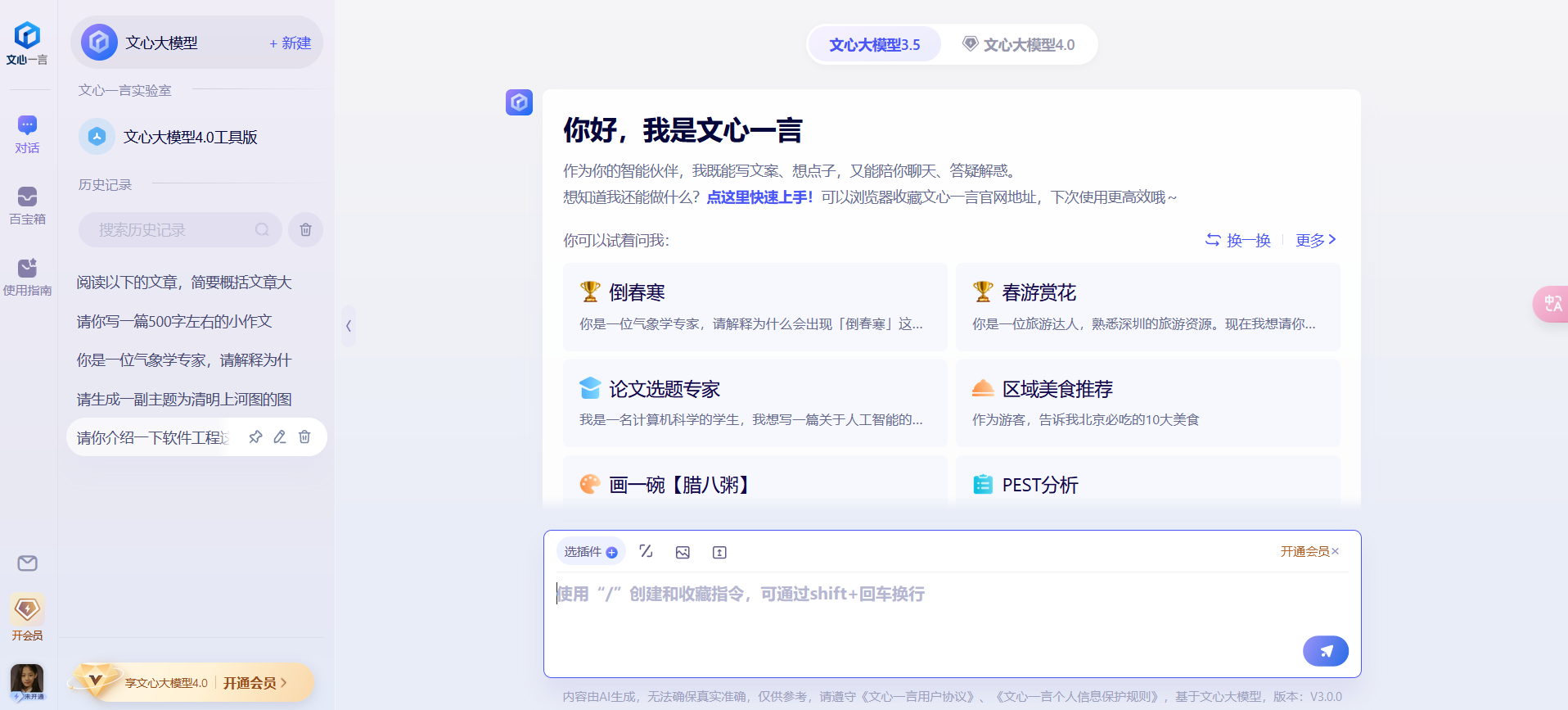Choose the 春游赏花 prompt card
This screenshot has height=710, width=1568.
[1147, 307]
